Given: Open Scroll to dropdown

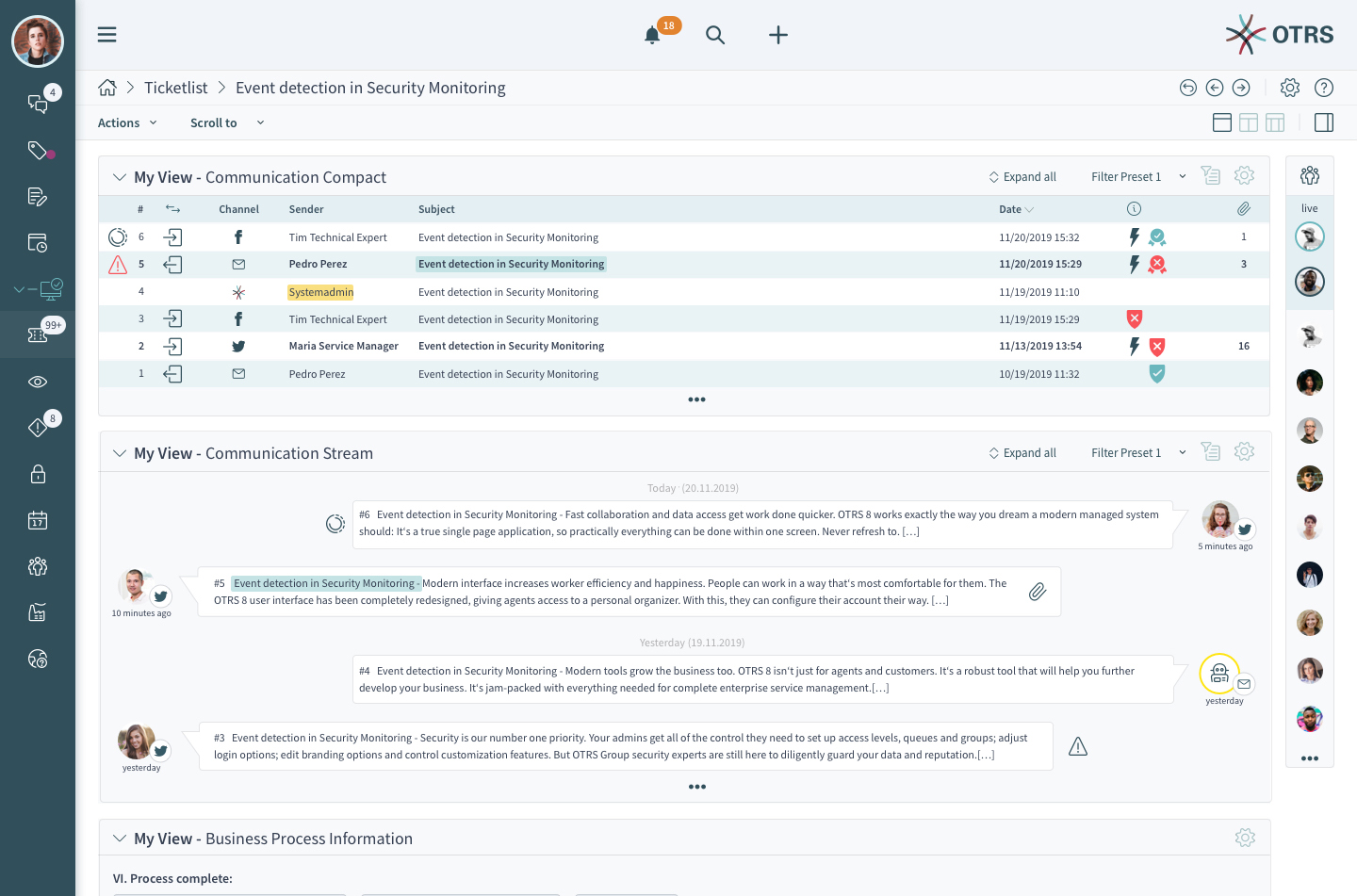Looking at the screenshot, I should [227, 122].
